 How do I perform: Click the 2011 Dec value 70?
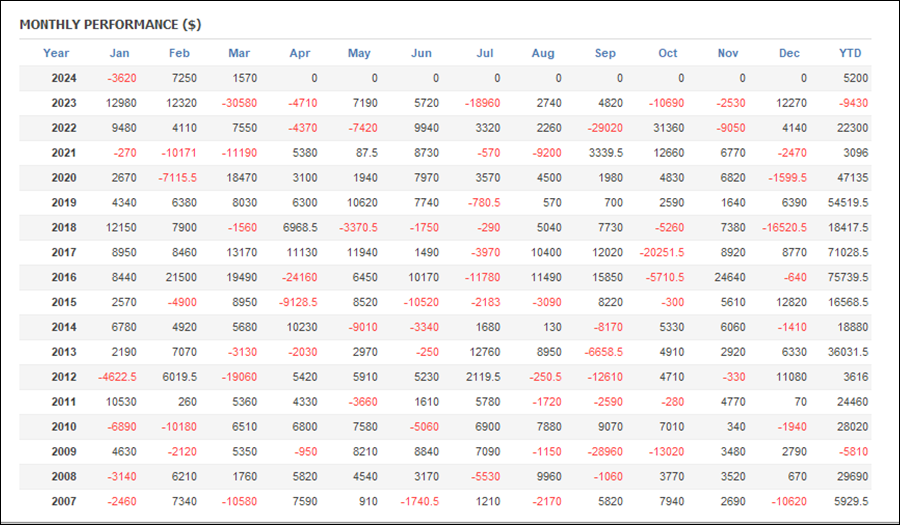(801, 402)
